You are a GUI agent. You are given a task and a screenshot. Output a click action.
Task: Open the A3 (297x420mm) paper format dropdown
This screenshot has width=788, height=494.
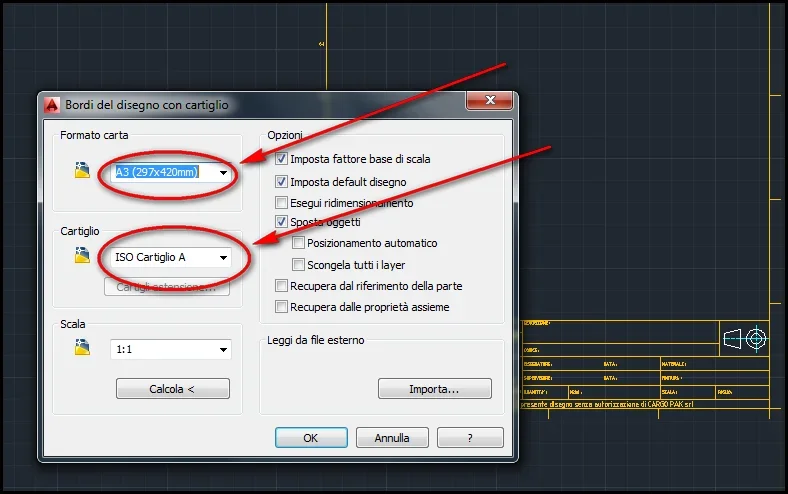[223, 172]
